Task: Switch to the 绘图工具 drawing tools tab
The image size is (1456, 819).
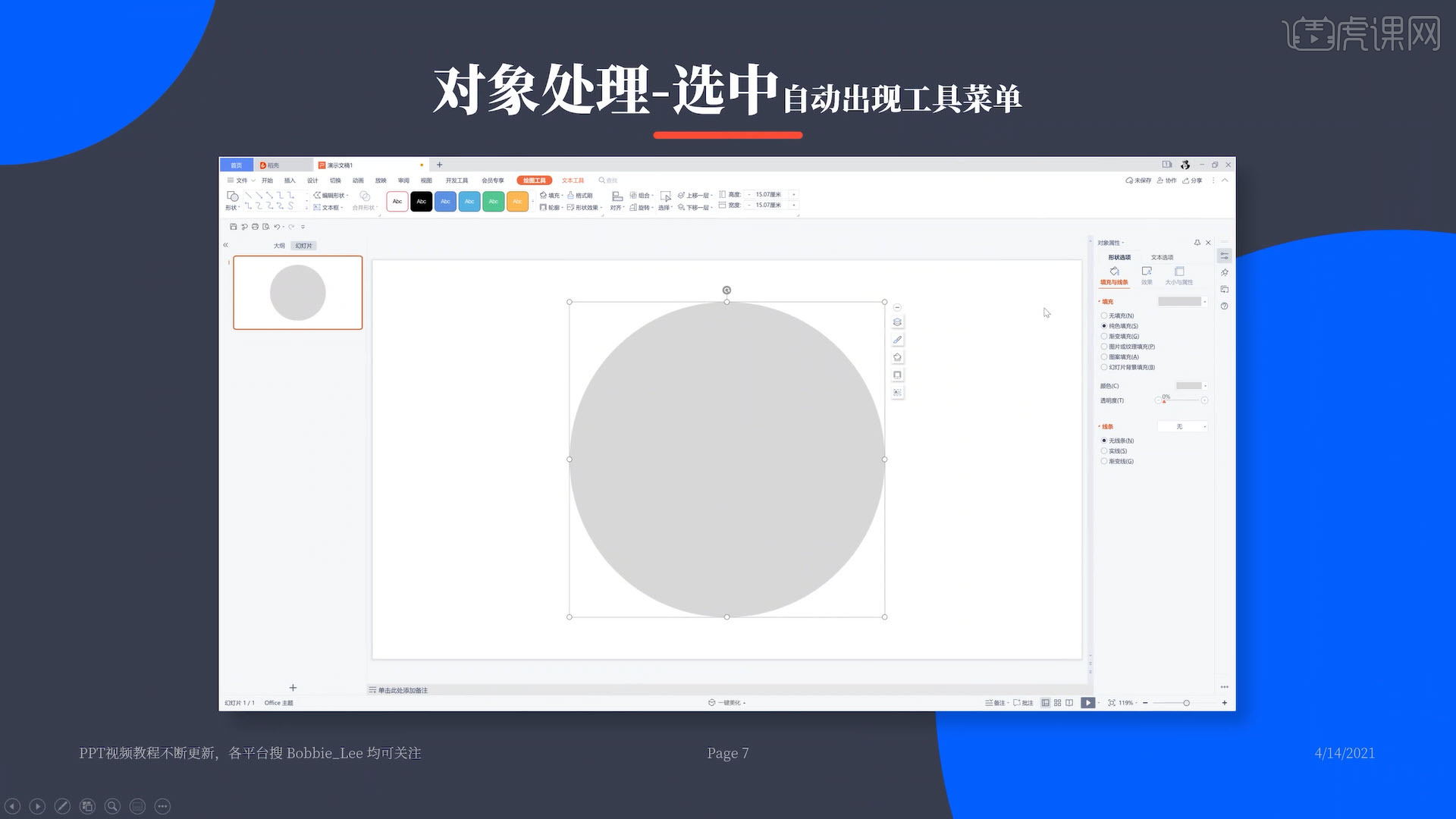Action: (534, 180)
